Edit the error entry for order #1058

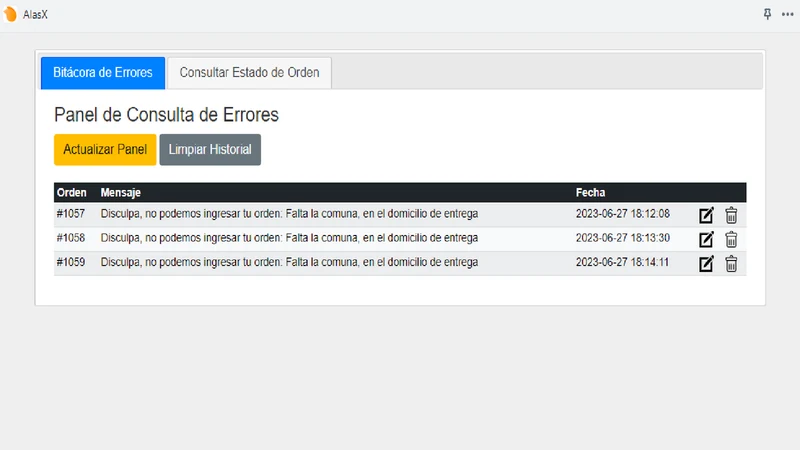(706, 239)
